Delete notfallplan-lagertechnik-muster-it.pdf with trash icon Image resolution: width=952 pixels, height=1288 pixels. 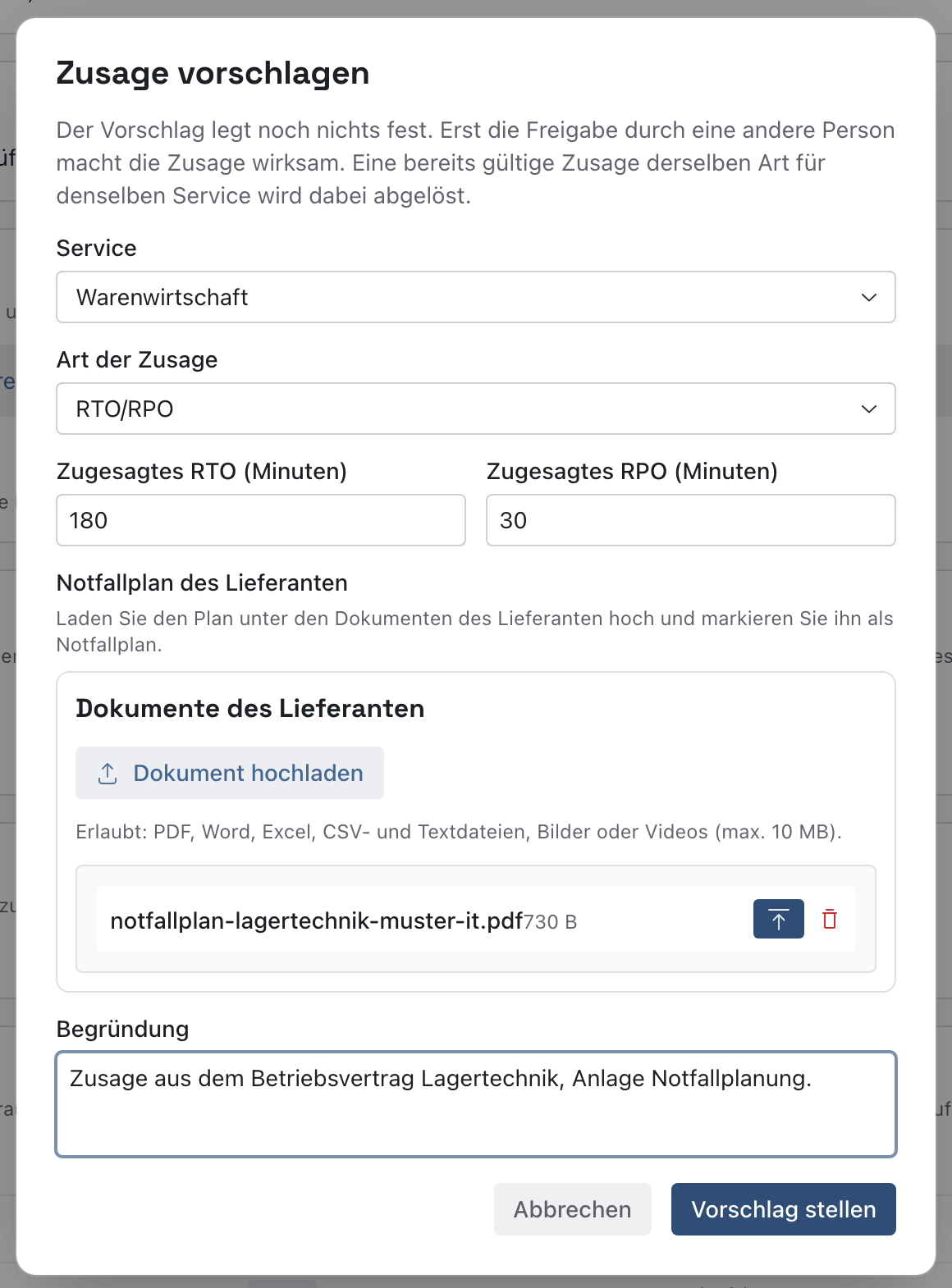click(x=830, y=919)
